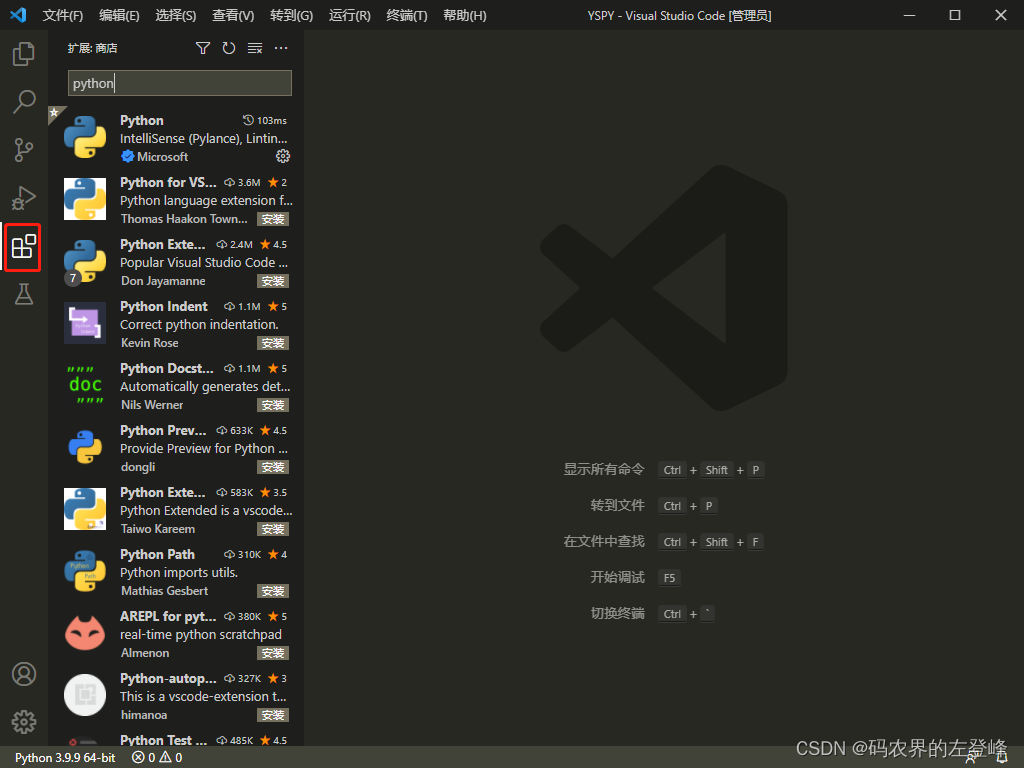The width and height of the screenshot is (1024, 768).
Task: Click Ctrl key beside 显示所有命令 shortcut
Action: point(672,470)
